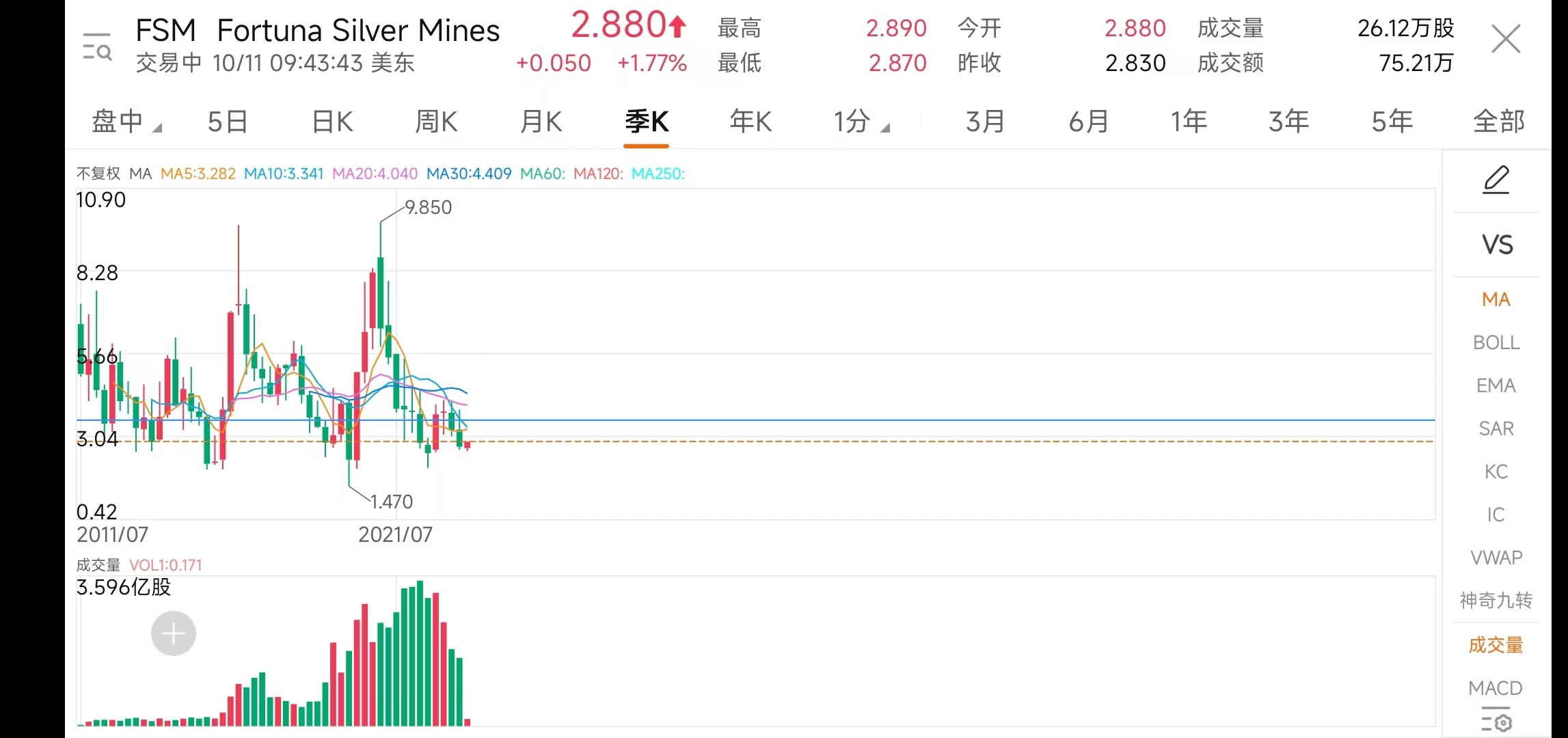Toggle the MA indicator overlay
The width and height of the screenshot is (1568, 738).
(1496, 299)
